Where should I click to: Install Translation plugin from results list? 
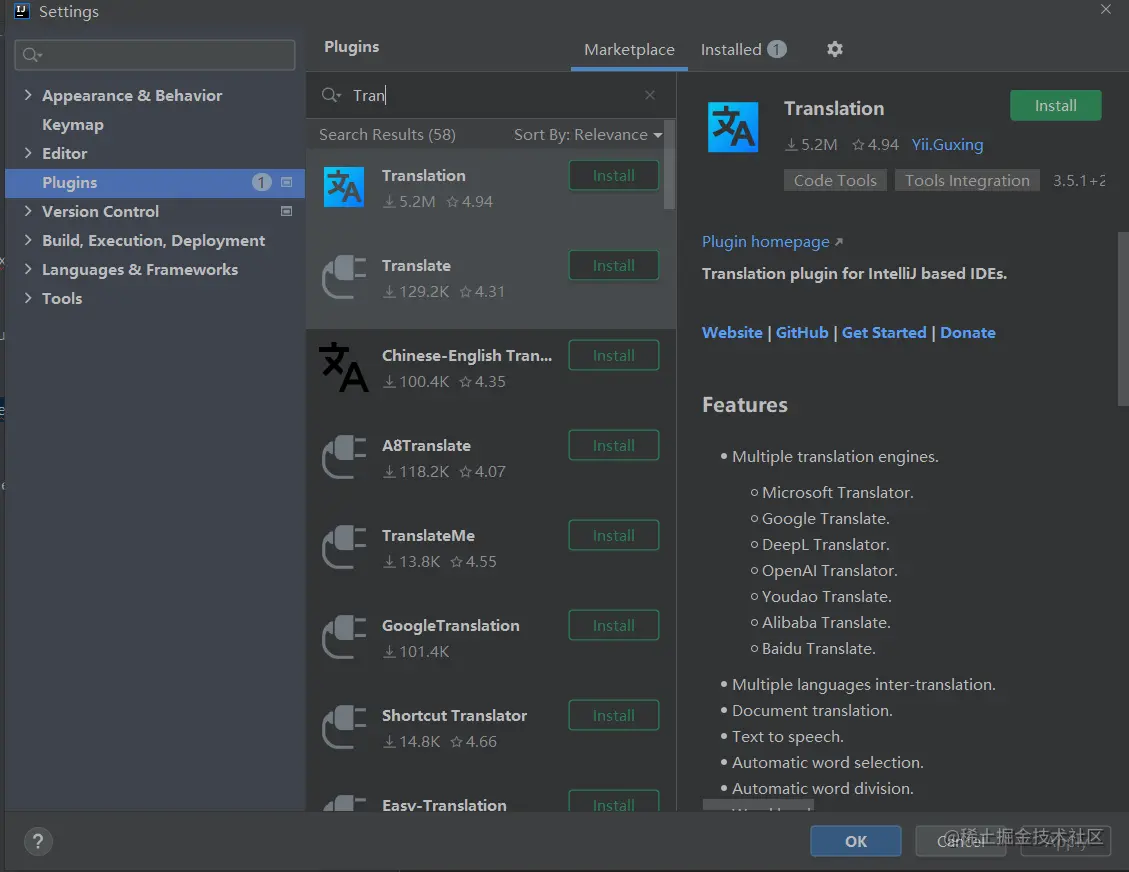pyautogui.click(x=613, y=176)
